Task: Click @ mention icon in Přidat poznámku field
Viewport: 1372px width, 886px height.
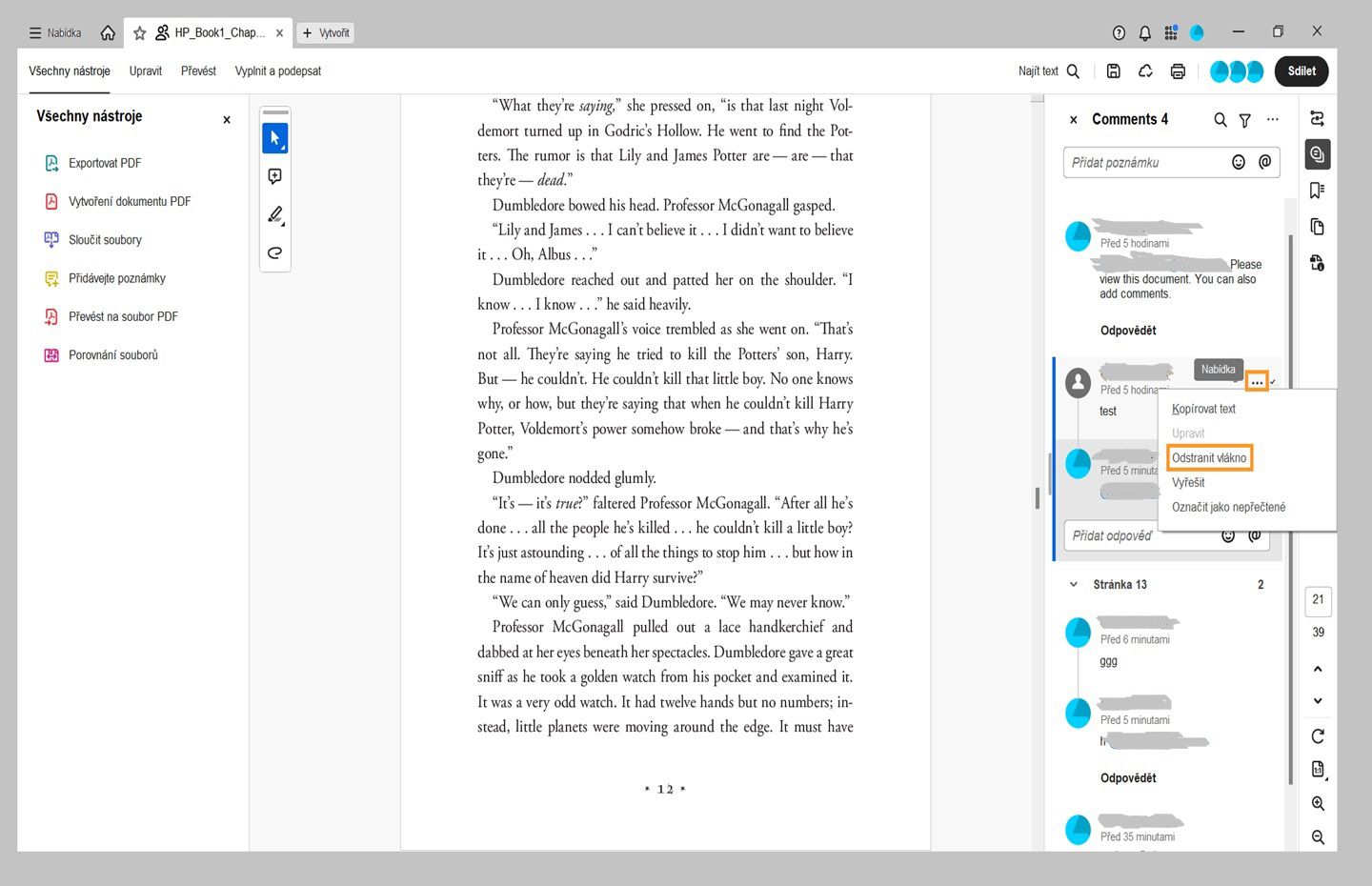Action: (1264, 162)
